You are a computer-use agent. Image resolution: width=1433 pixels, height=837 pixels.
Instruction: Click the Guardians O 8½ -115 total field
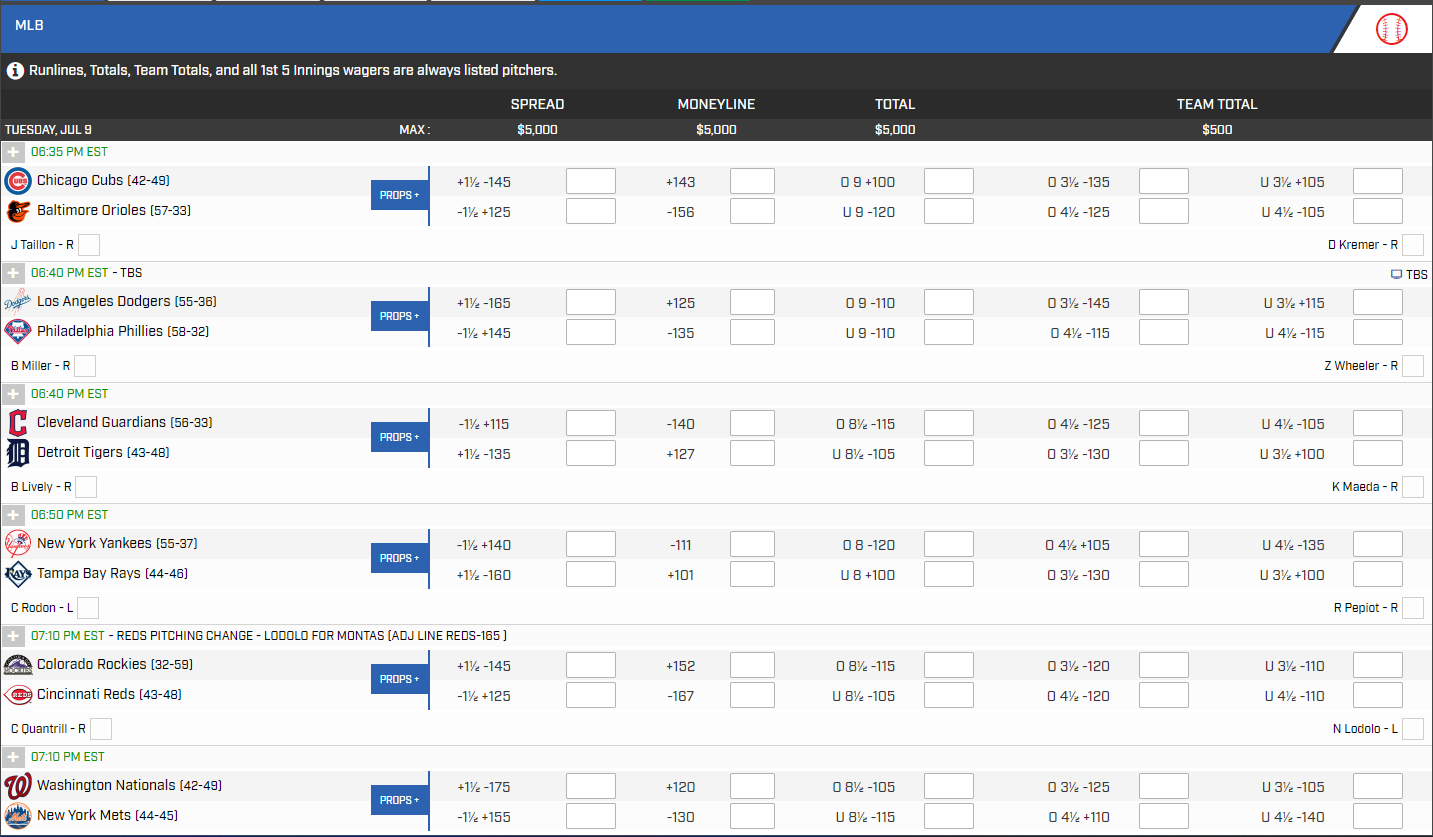949,423
